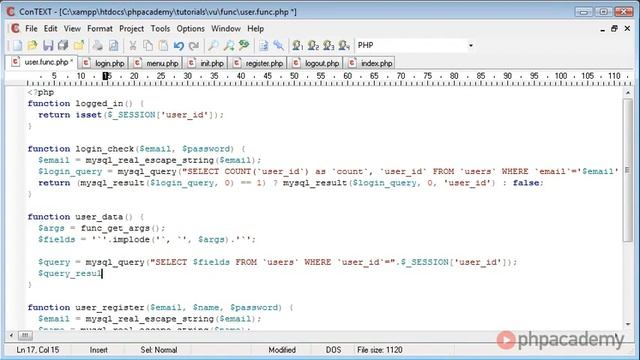Click the Cut scissors icon
The height and width of the screenshot is (360, 640).
coord(133,45)
